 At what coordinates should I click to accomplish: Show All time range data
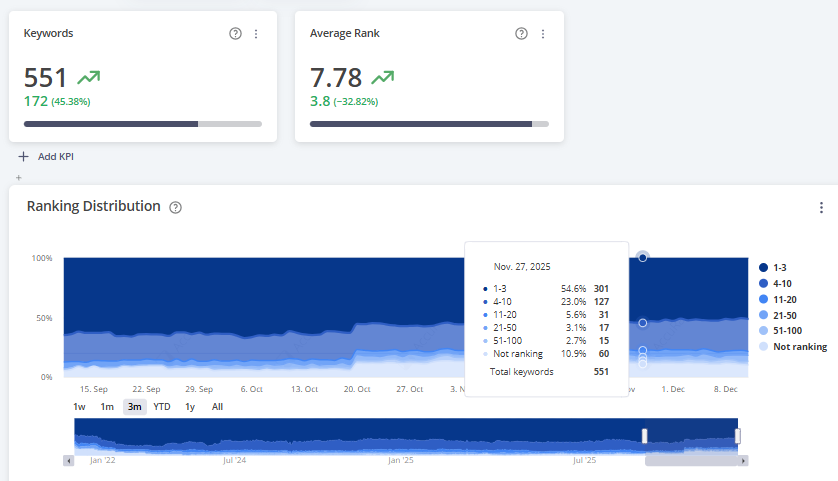(x=217, y=407)
